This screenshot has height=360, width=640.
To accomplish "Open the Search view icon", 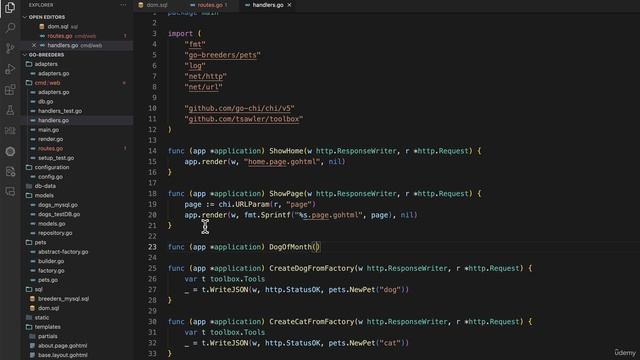I will (x=10, y=28).
